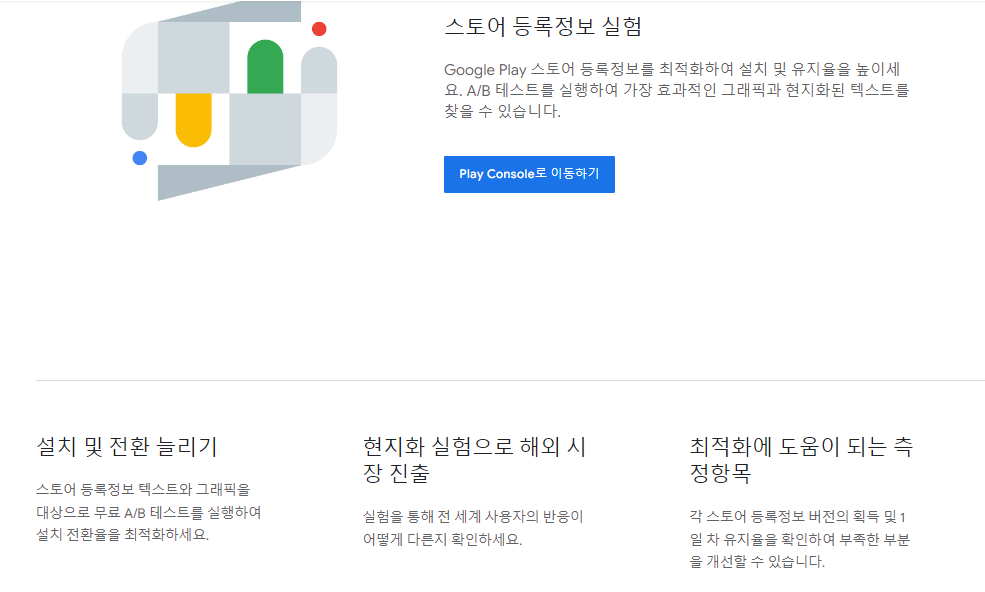Click the Play Console로 이동하기 button
Viewport: 985px width, 592px height.
tap(529, 174)
